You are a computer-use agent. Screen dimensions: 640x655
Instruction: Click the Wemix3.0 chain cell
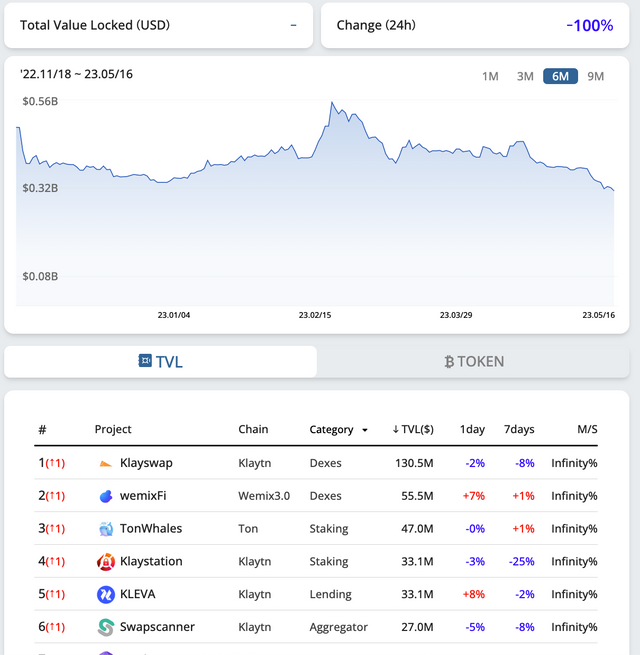[x=264, y=496]
